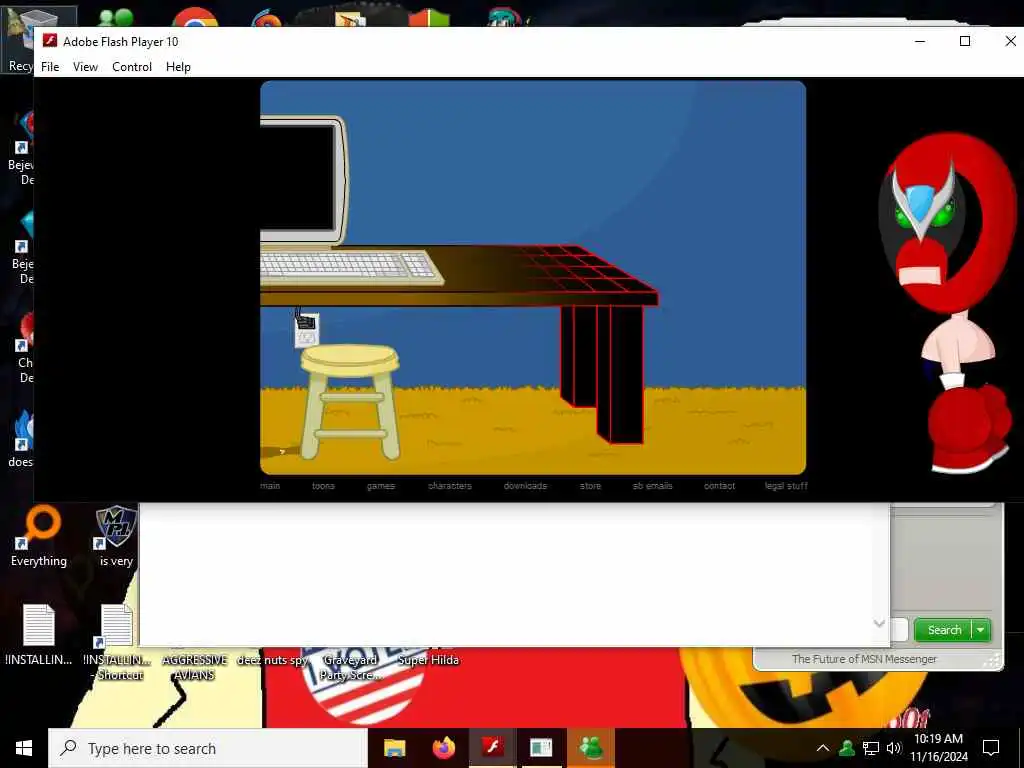Screen dimensions: 1024x768
Task: Maximize the Flash Player window
Action: (965, 41)
